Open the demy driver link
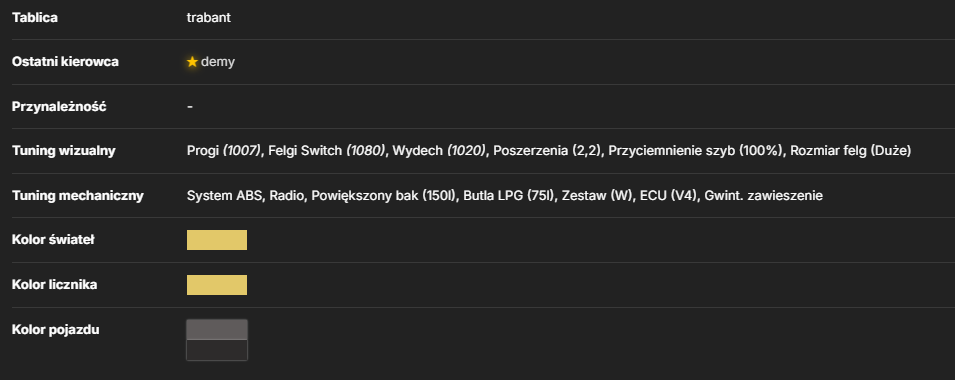The width and height of the screenshot is (955, 380). tap(217, 62)
